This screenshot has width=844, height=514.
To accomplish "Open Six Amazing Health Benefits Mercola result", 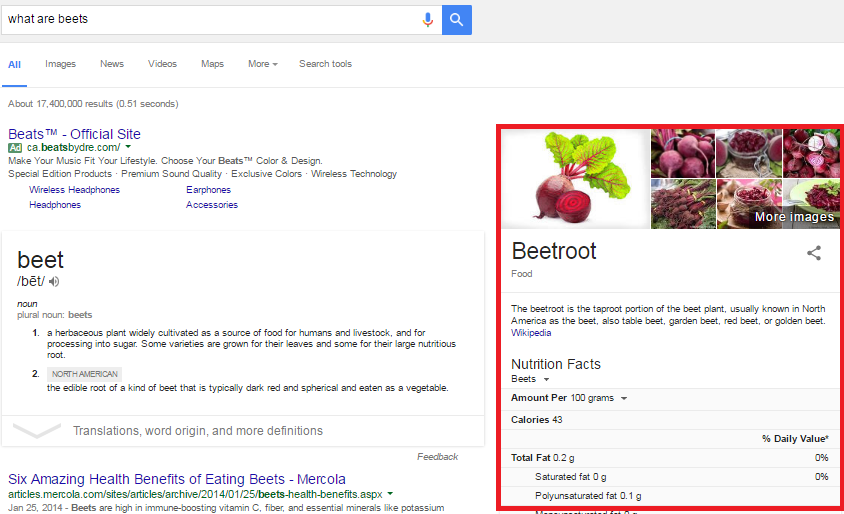I will coord(177,479).
